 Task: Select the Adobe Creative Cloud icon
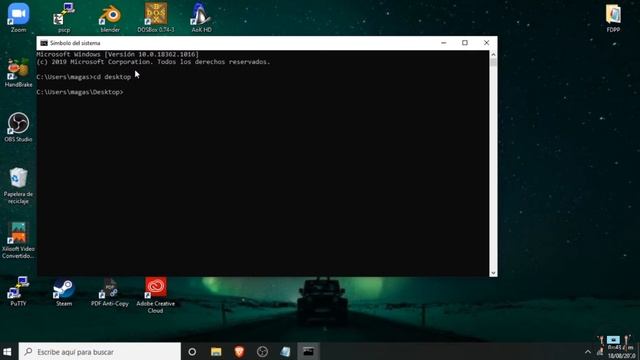click(x=156, y=295)
